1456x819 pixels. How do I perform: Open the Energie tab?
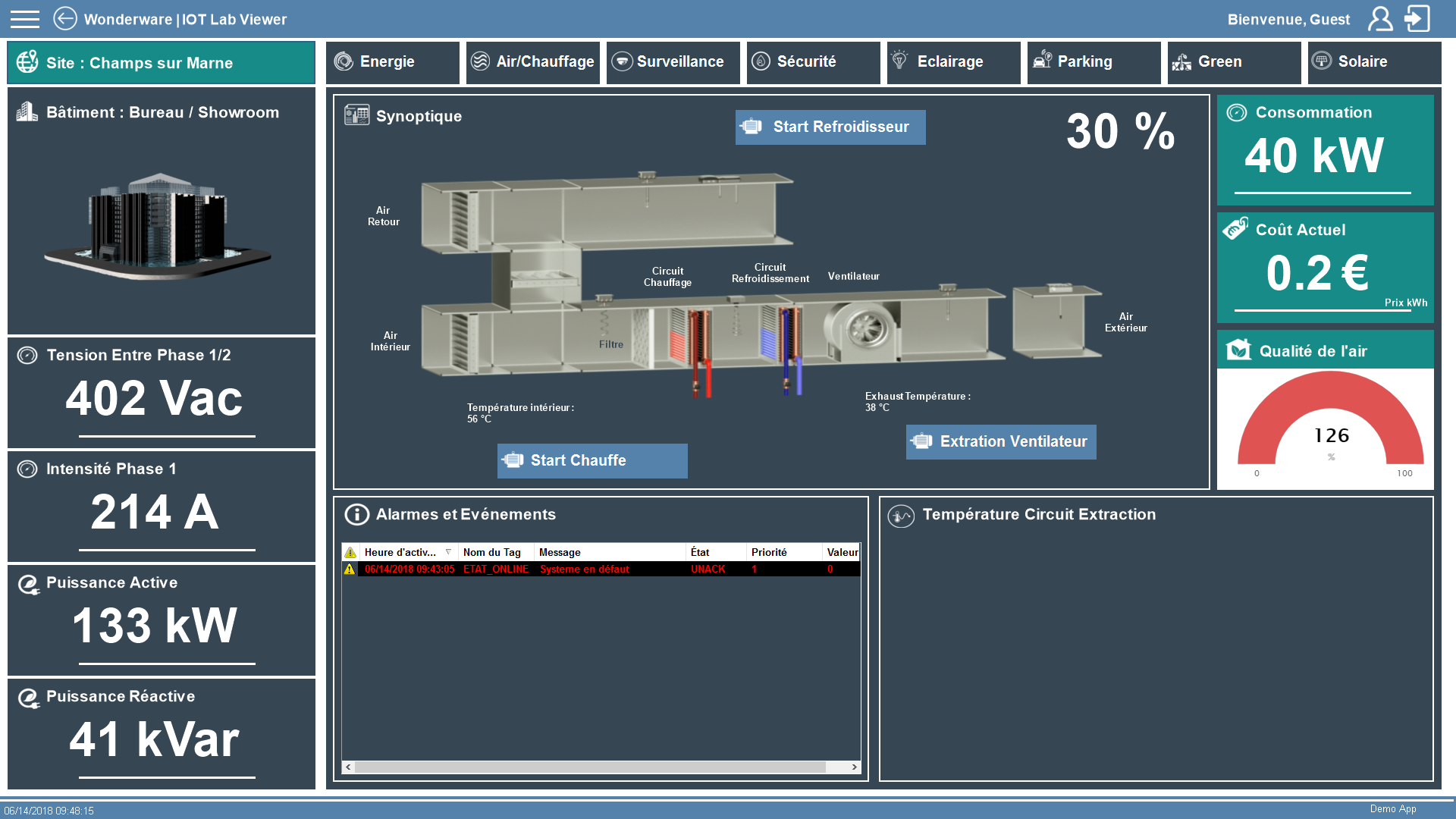[393, 62]
